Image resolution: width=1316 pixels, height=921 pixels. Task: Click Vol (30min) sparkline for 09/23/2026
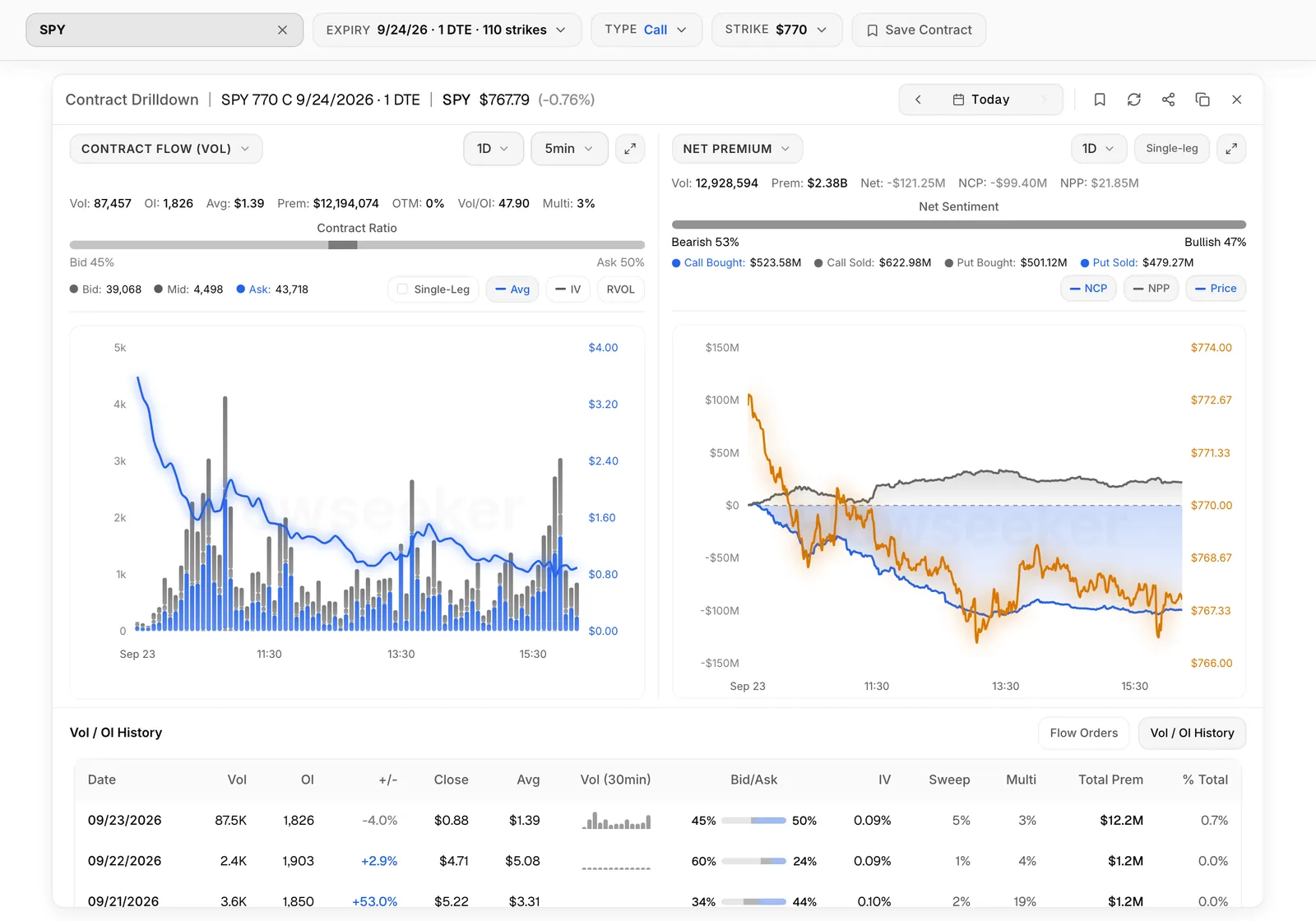click(x=616, y=821)
